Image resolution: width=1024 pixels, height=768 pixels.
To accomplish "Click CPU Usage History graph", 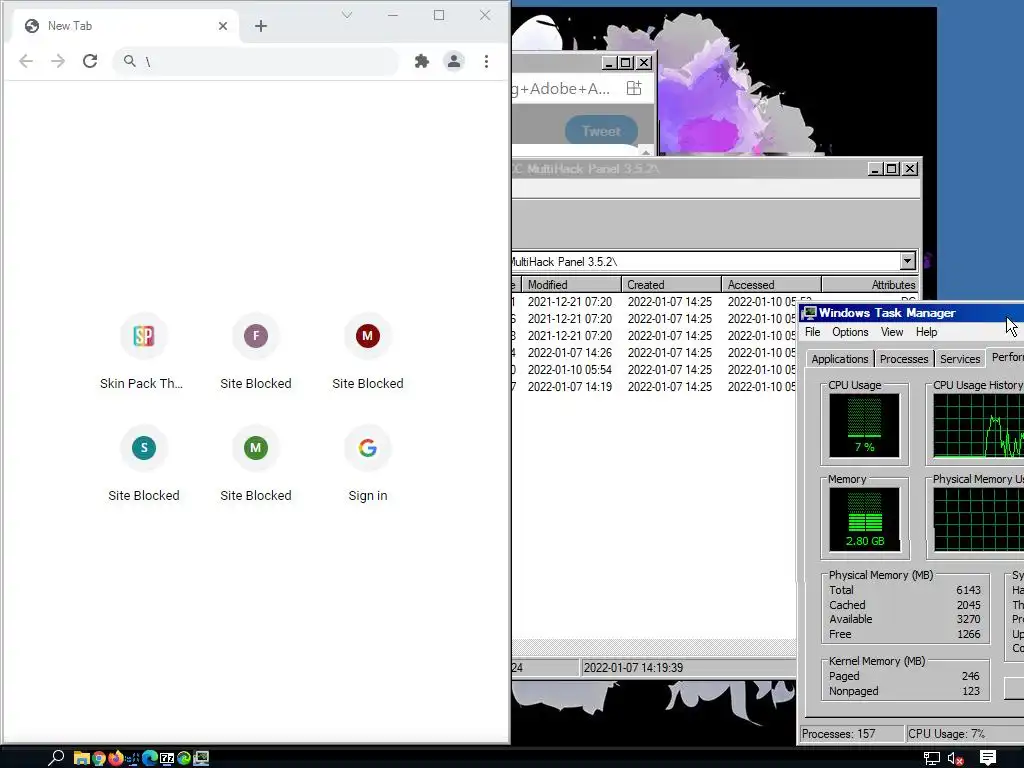I will click(978, 426).
